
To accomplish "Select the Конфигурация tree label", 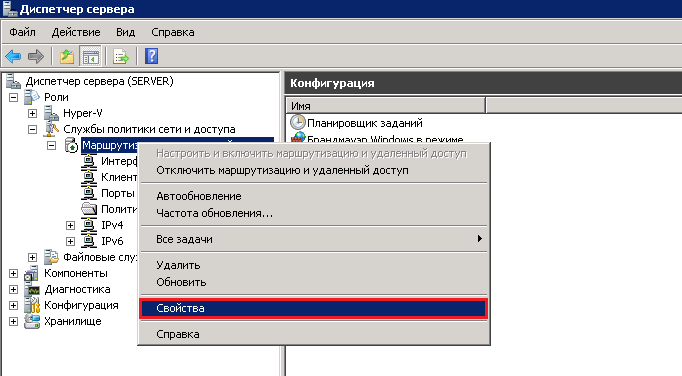I will pos(81,305).
